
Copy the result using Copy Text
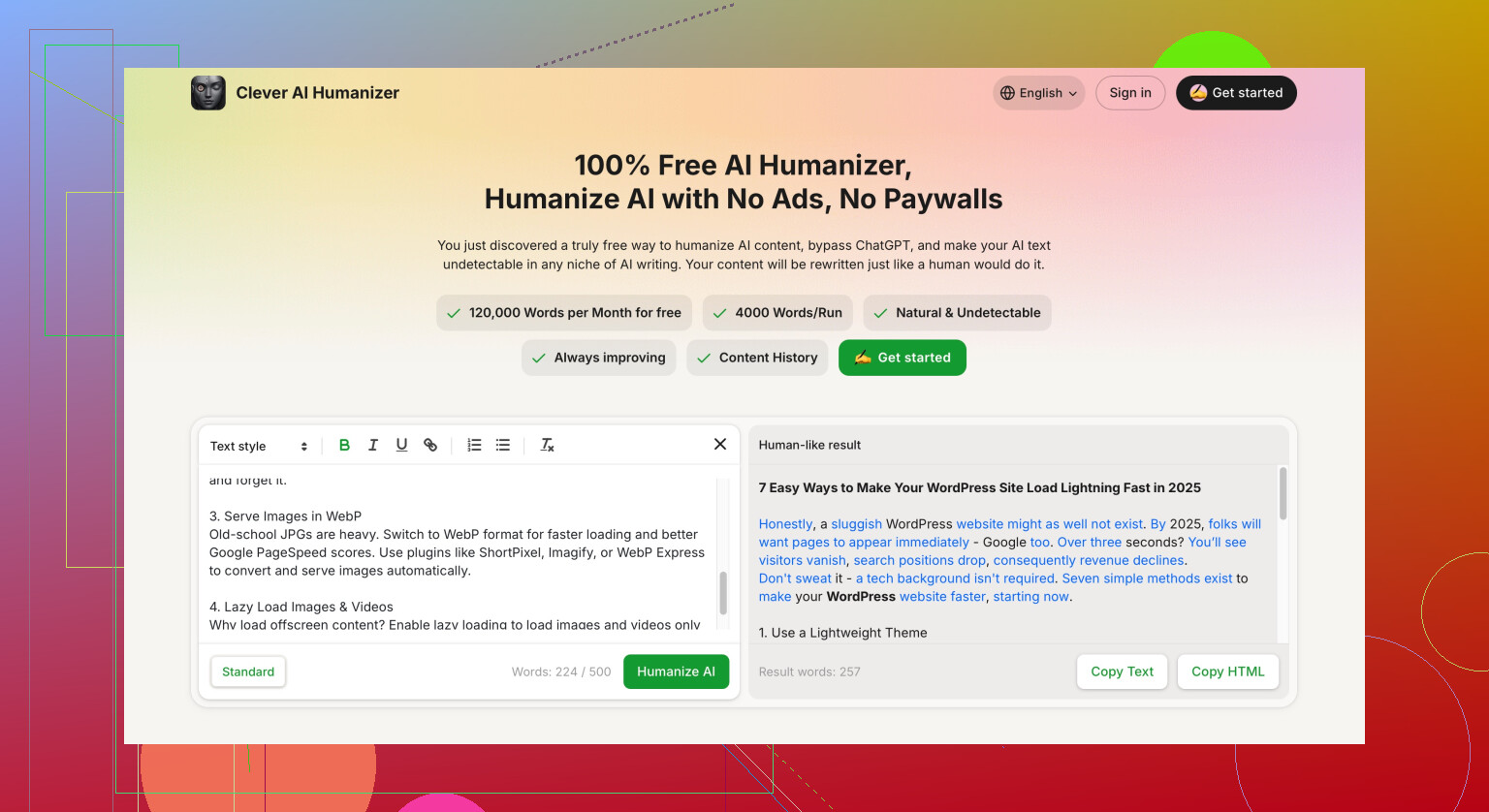1123,671
